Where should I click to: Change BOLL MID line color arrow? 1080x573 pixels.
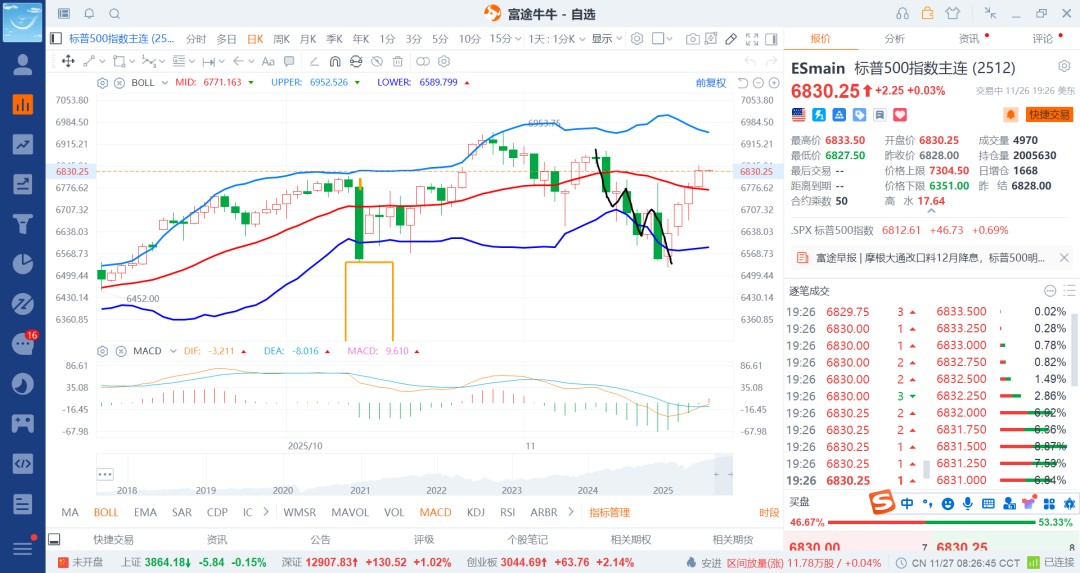click(251, 83)
